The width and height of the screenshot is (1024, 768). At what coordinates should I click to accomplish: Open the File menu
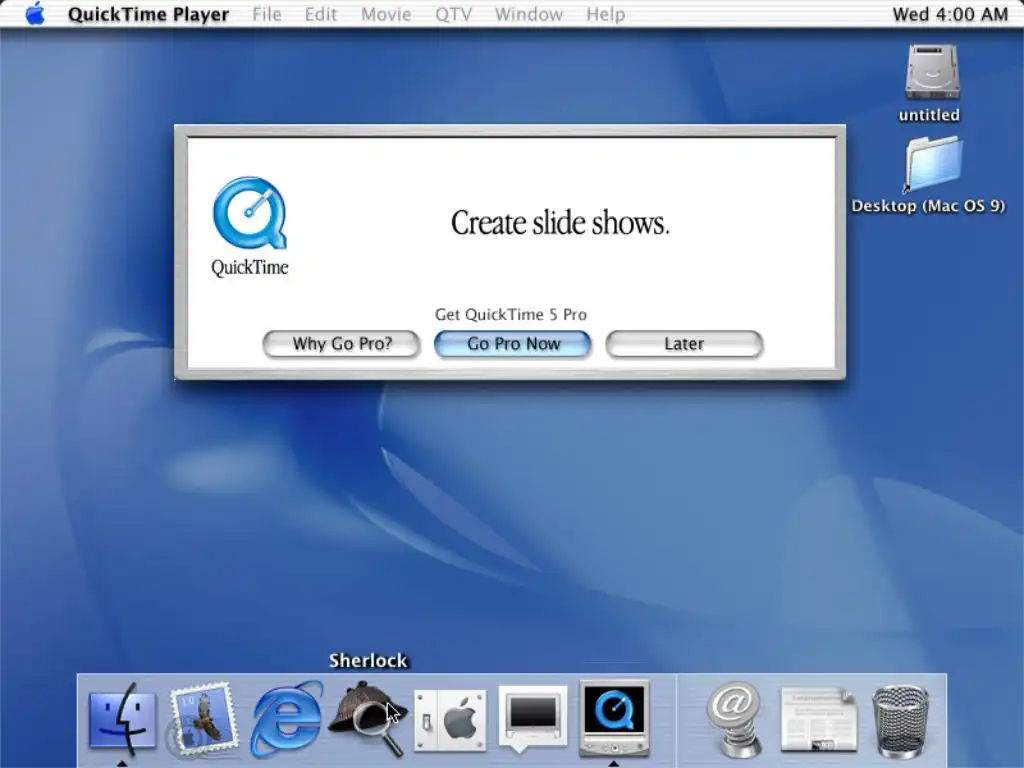266,14
